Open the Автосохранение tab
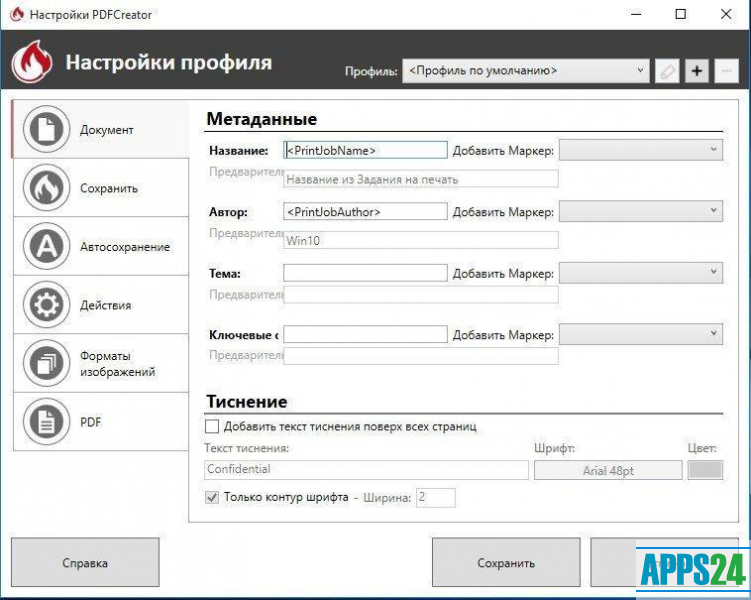 pos(101,246)
